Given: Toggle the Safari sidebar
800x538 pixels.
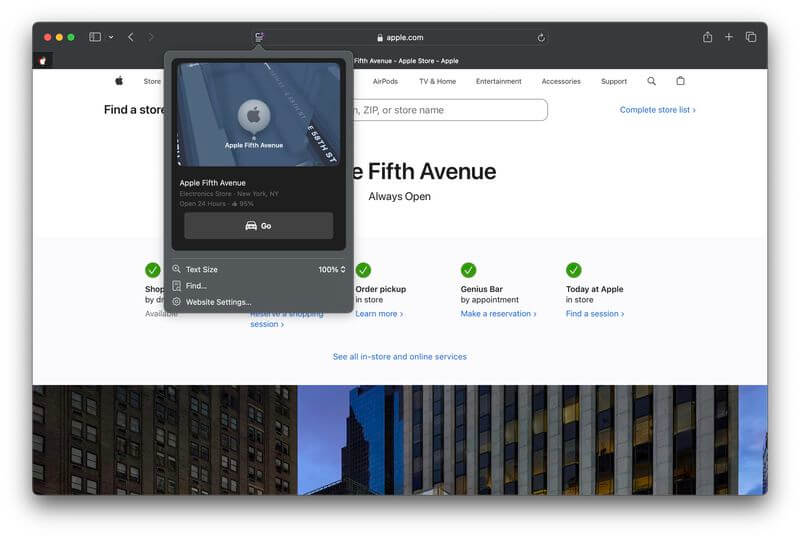Looking at the screenshot, I should (95, 37).
